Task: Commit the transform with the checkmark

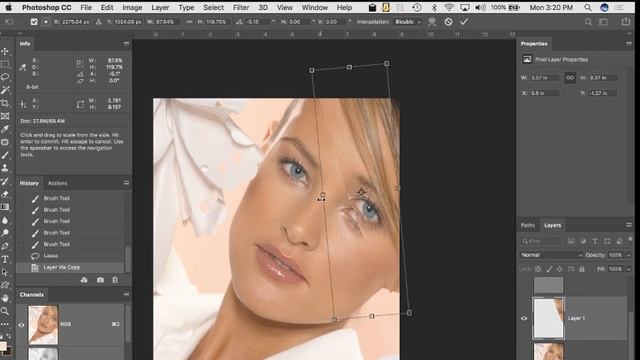Action: [x=464, y=22]
